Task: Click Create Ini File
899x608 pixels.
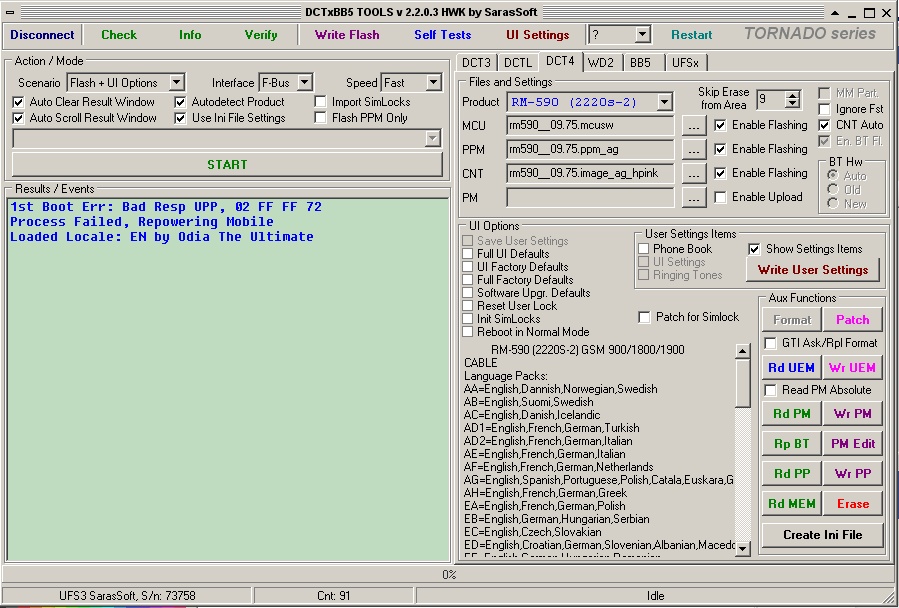Action: coord(823,535)
